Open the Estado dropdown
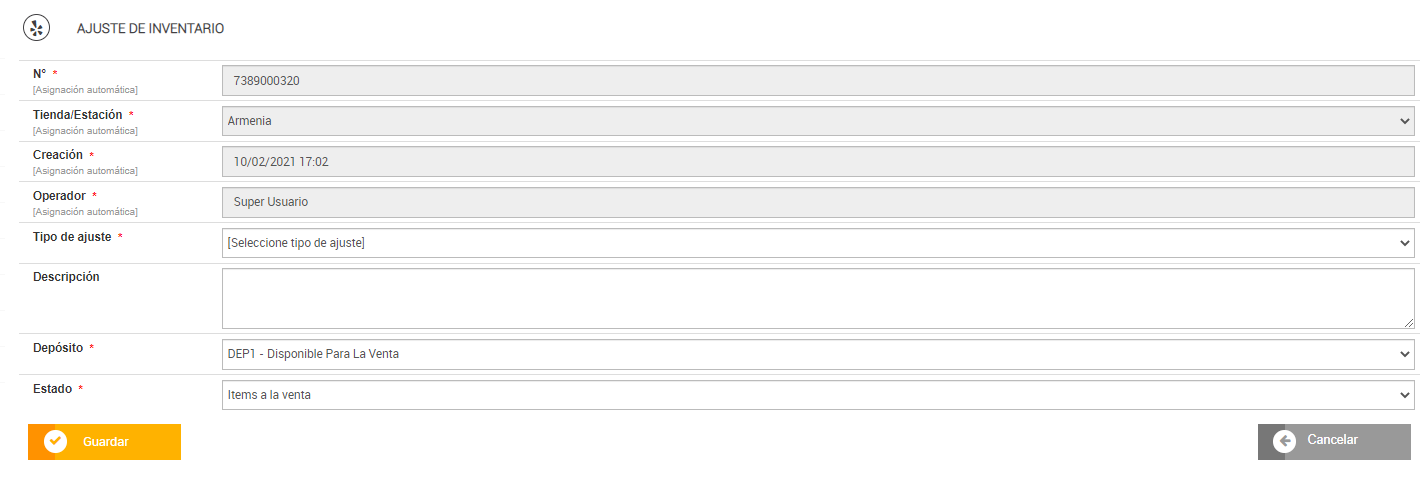The image size is (1427, 492). point(817,395)
